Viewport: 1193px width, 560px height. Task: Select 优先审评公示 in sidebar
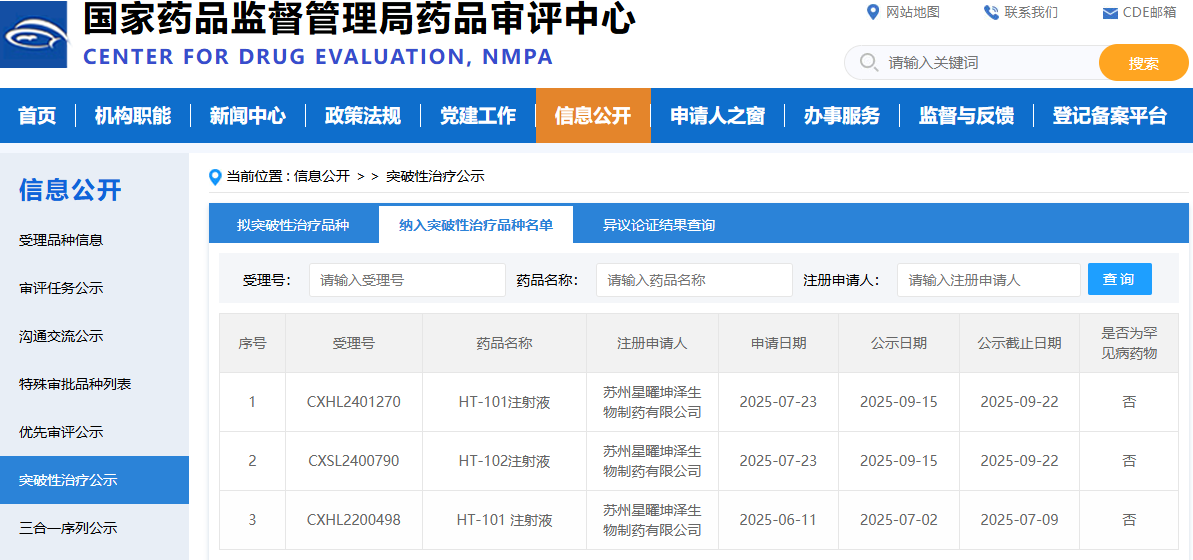tap(61, 432)
